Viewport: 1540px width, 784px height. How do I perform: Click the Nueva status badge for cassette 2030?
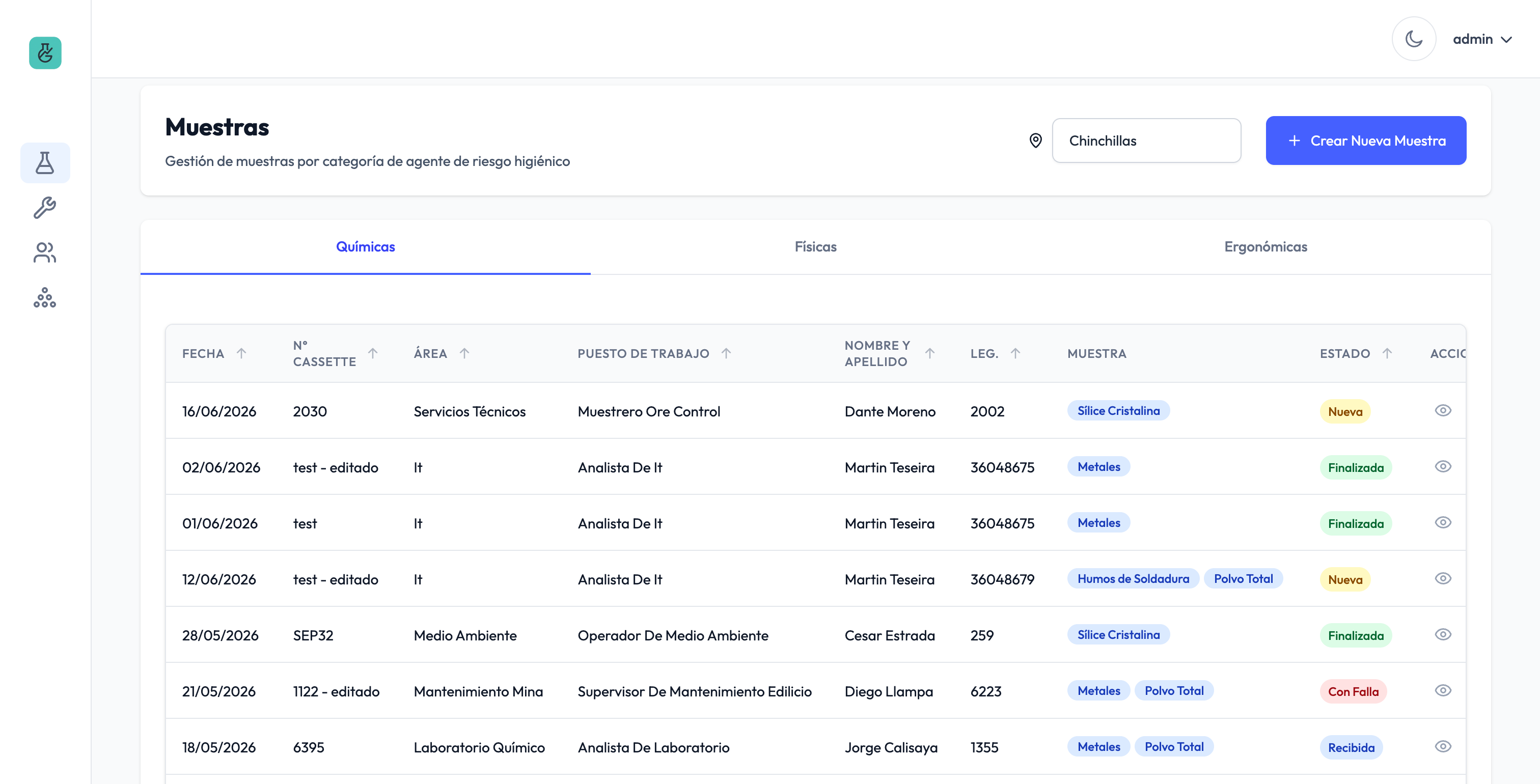1345,412
